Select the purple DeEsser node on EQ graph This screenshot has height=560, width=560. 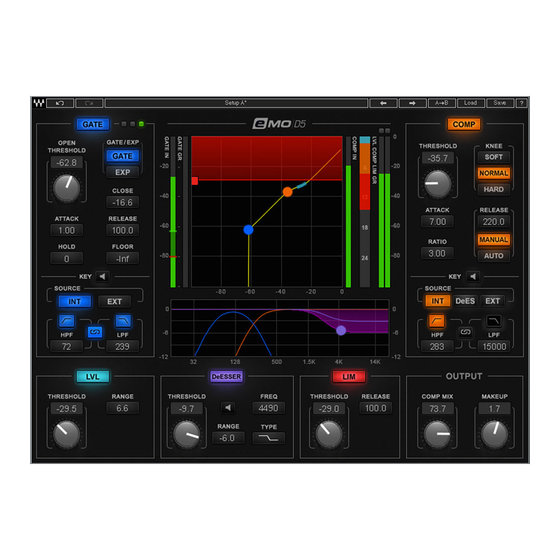pyautogui.click(x=341, y=330)
